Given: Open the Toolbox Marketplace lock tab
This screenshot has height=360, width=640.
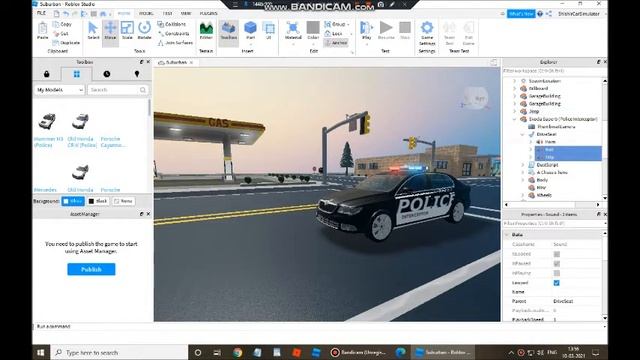Looking at the screenshot, I should pos(47,74).
